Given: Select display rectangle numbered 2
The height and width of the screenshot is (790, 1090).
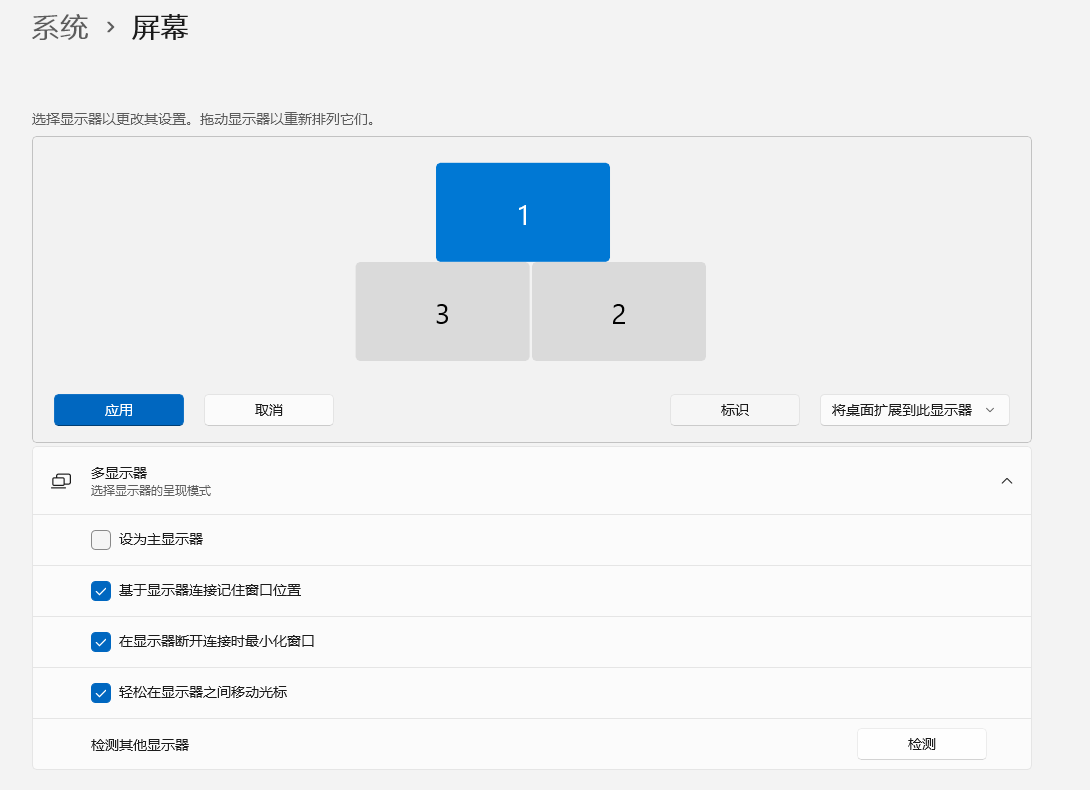Looking at the screenshot, I should coord(618,311).
